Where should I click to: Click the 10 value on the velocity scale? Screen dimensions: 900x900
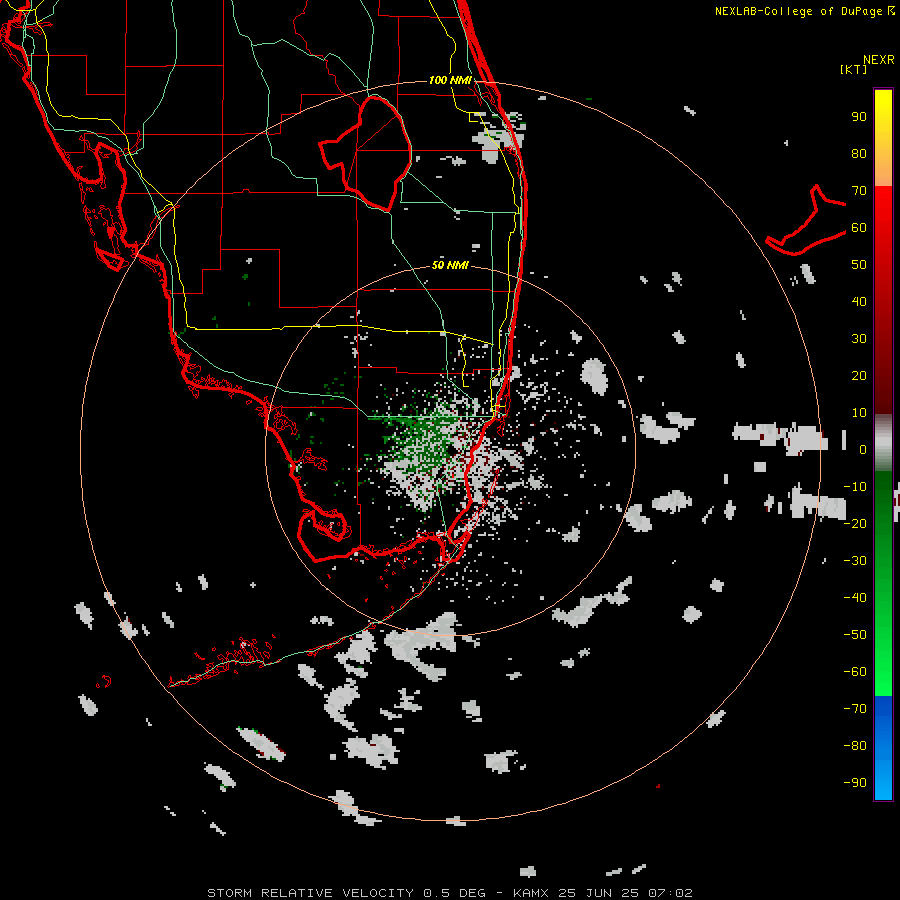click(859, 413)
